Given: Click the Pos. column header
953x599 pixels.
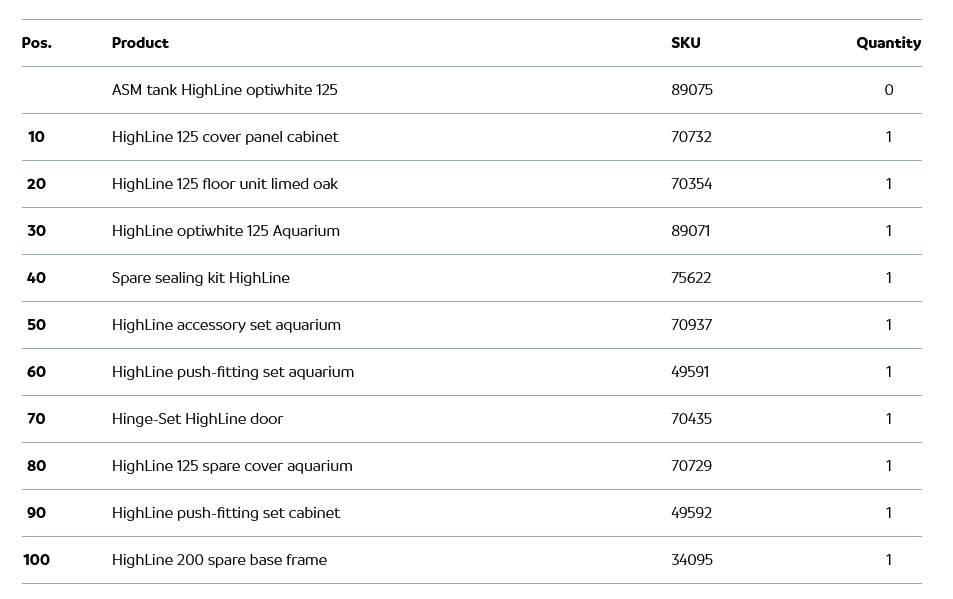Looking at the screenshot, I should click(x=37, y=43).
